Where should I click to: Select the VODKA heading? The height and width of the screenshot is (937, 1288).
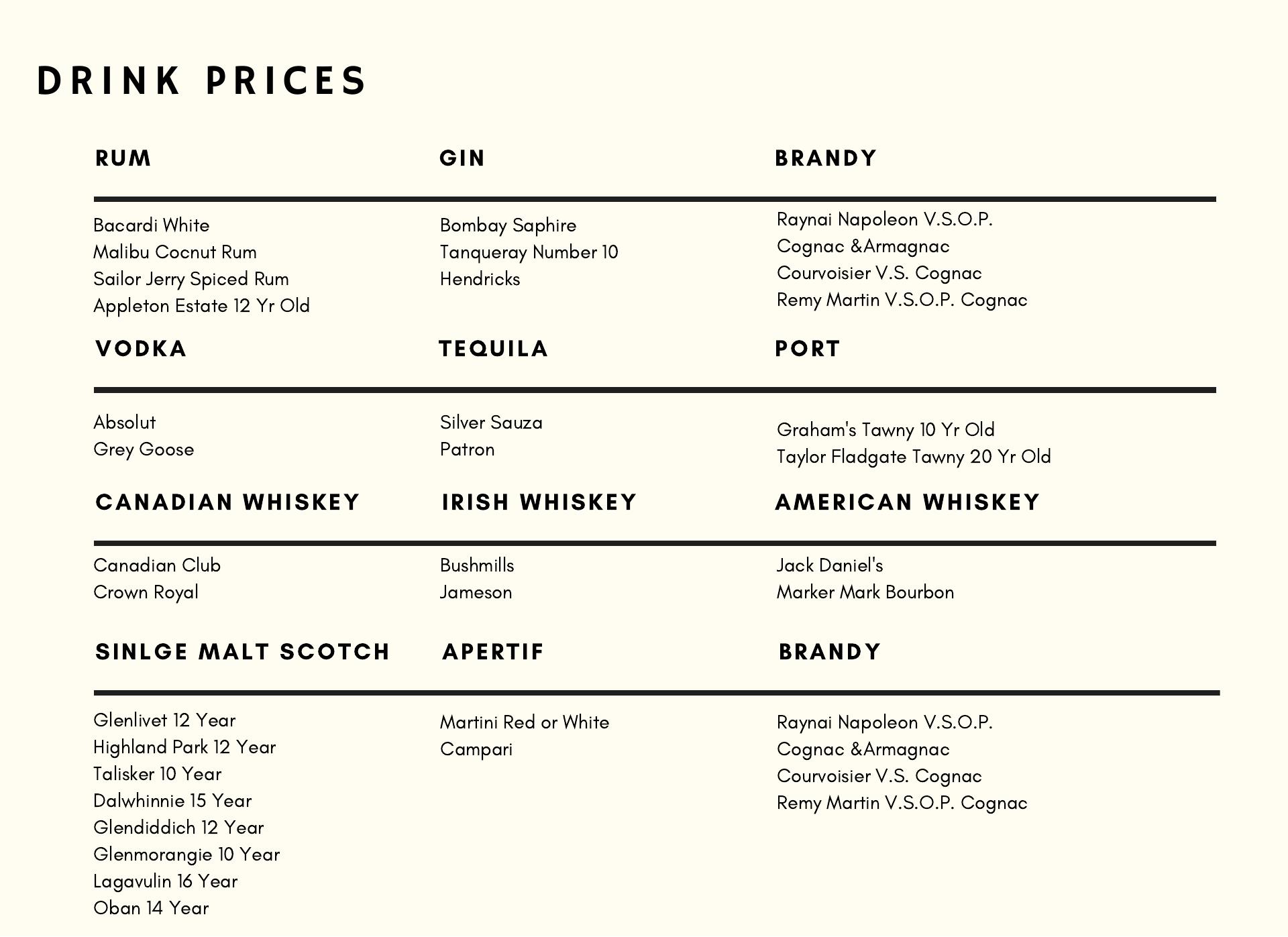click(x=141, y=349)
